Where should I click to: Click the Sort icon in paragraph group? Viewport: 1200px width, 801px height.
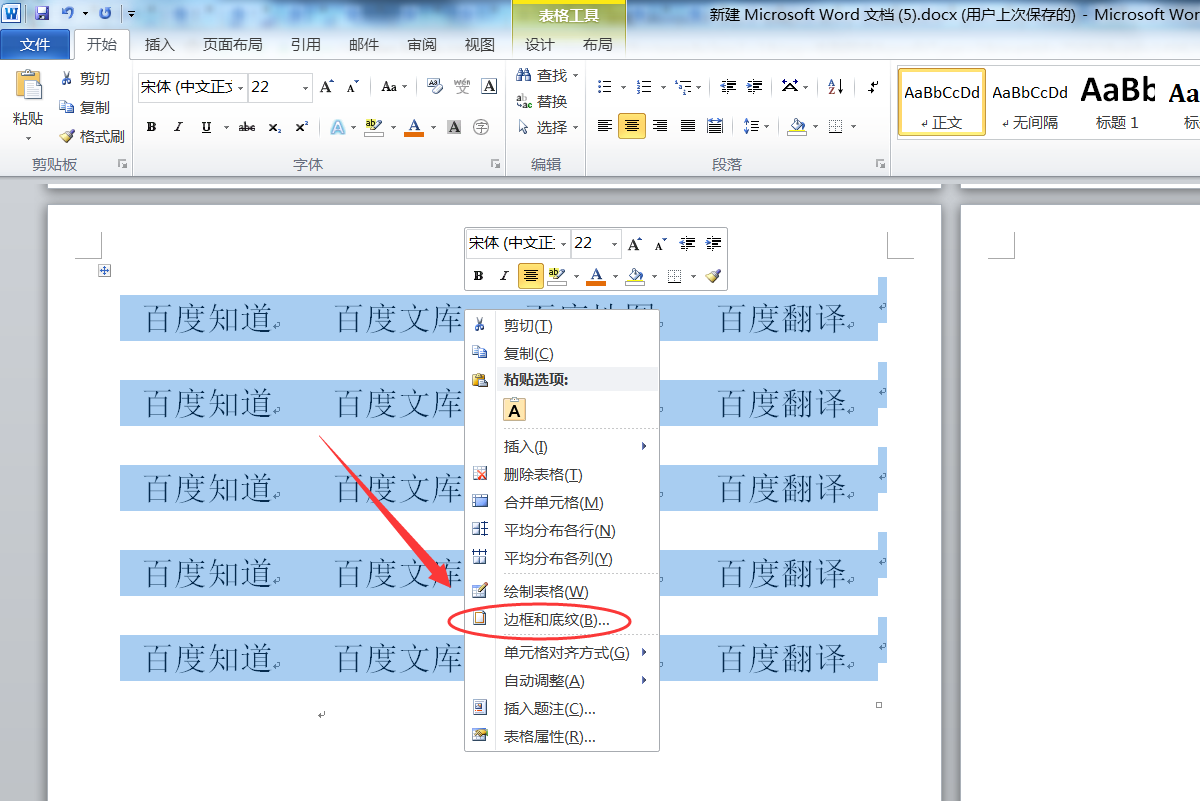click(836, 87)
